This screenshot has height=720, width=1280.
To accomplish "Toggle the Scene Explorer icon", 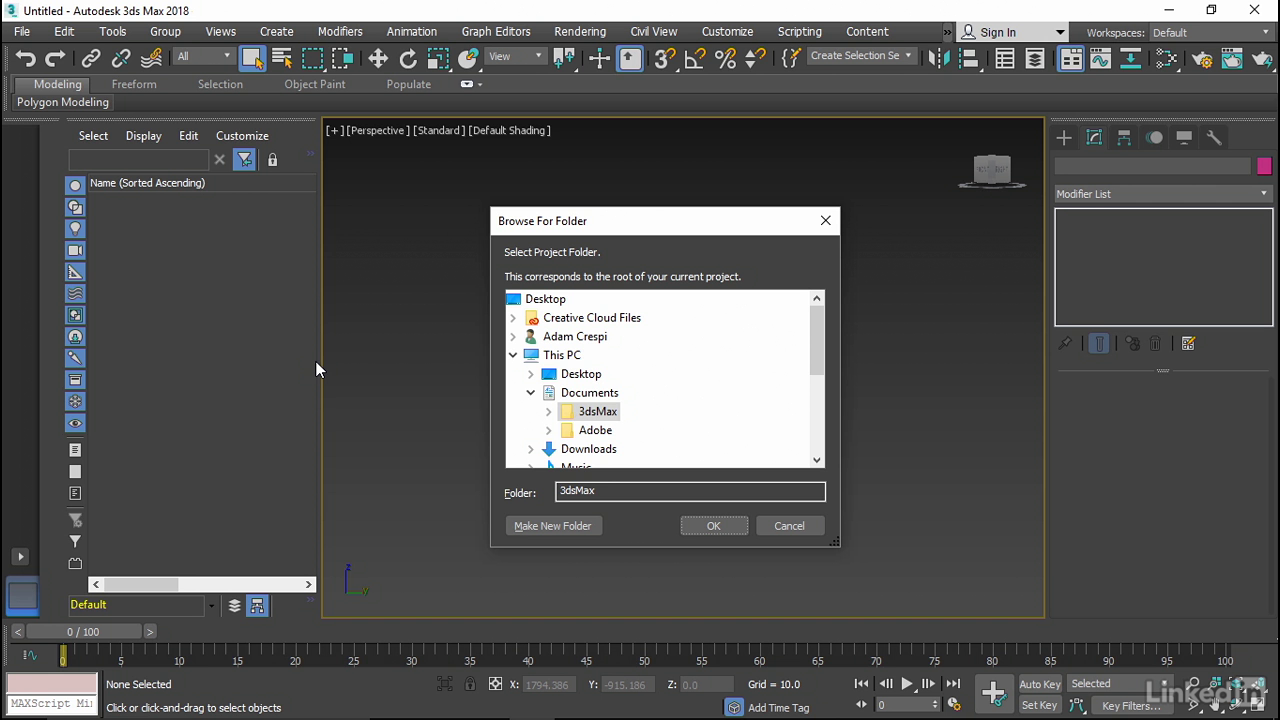I will (1005, 59).
